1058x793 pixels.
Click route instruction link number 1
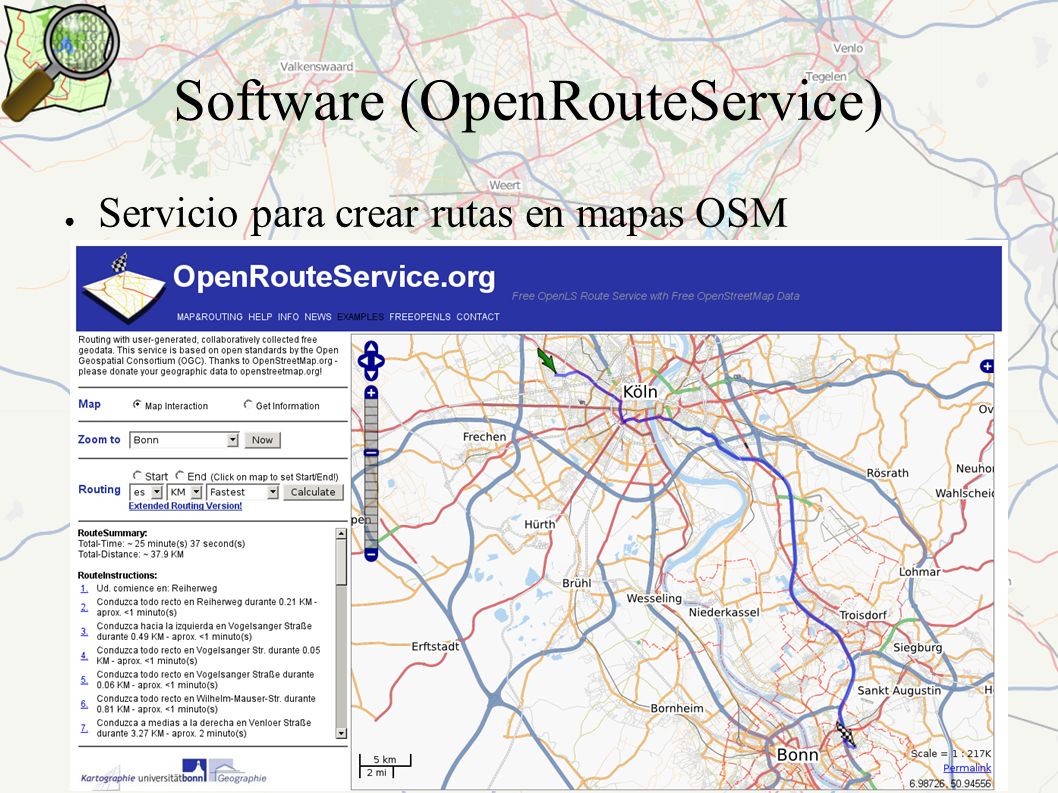(84, 589)
